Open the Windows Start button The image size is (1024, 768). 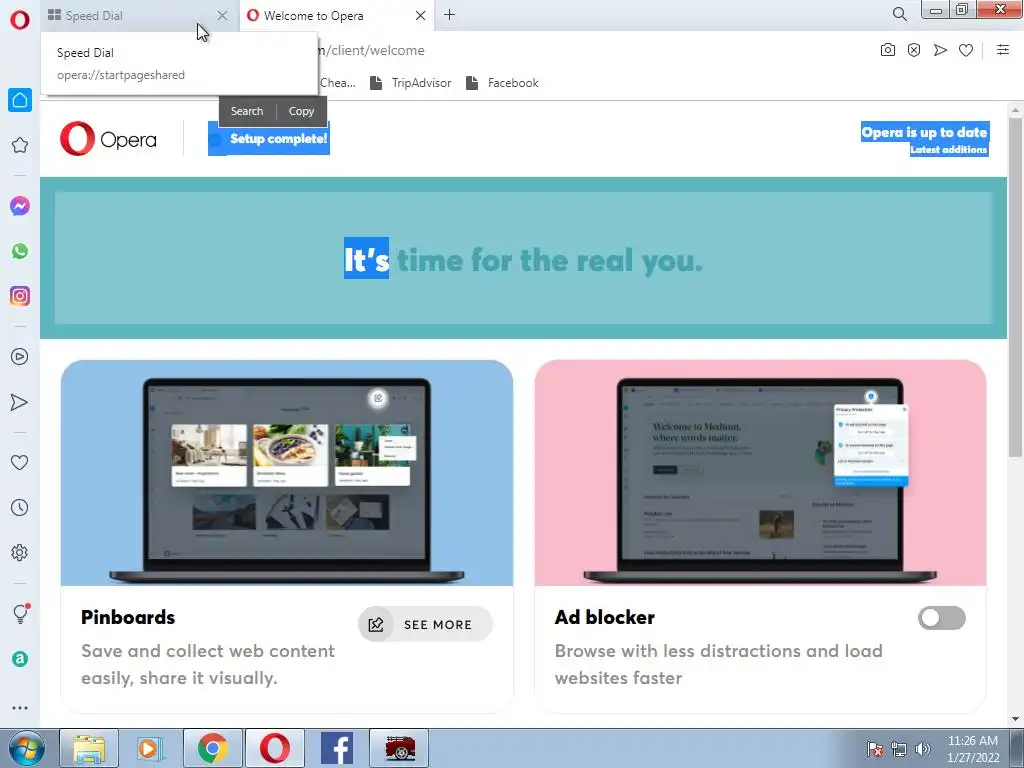[27, 748]
